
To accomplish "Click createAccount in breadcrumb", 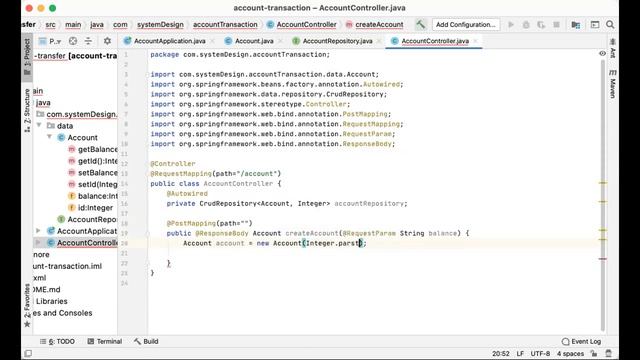I will 379,24.
